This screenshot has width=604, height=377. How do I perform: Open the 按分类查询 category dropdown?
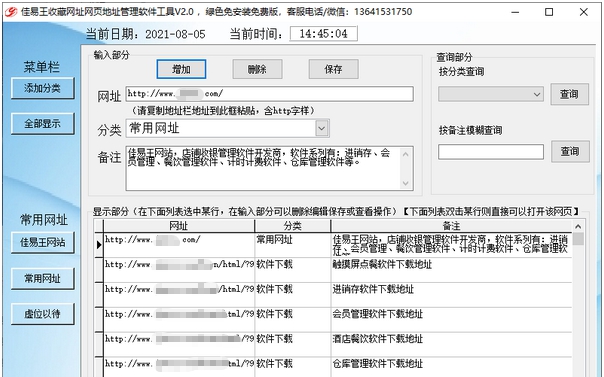[491, 94]
